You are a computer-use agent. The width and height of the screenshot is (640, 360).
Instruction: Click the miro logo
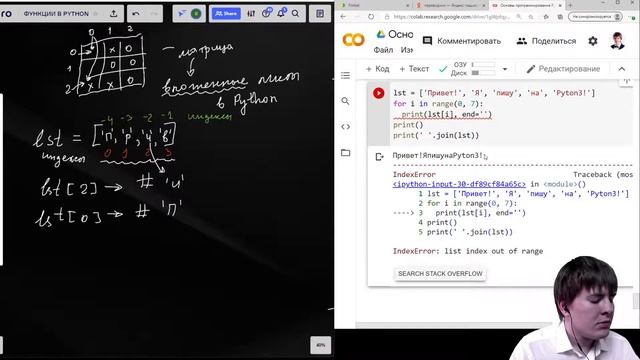[x=6, y=13]
